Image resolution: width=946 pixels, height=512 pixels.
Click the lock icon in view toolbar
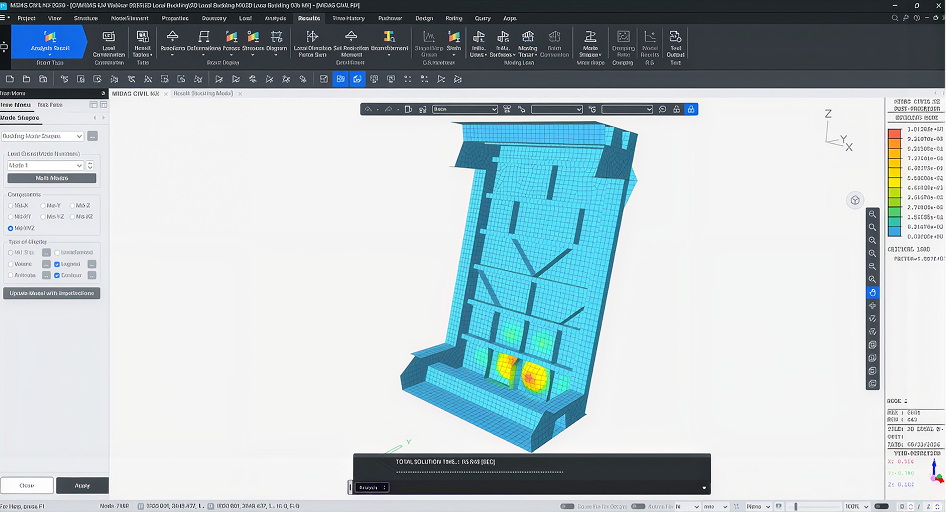tap(691, 109)
